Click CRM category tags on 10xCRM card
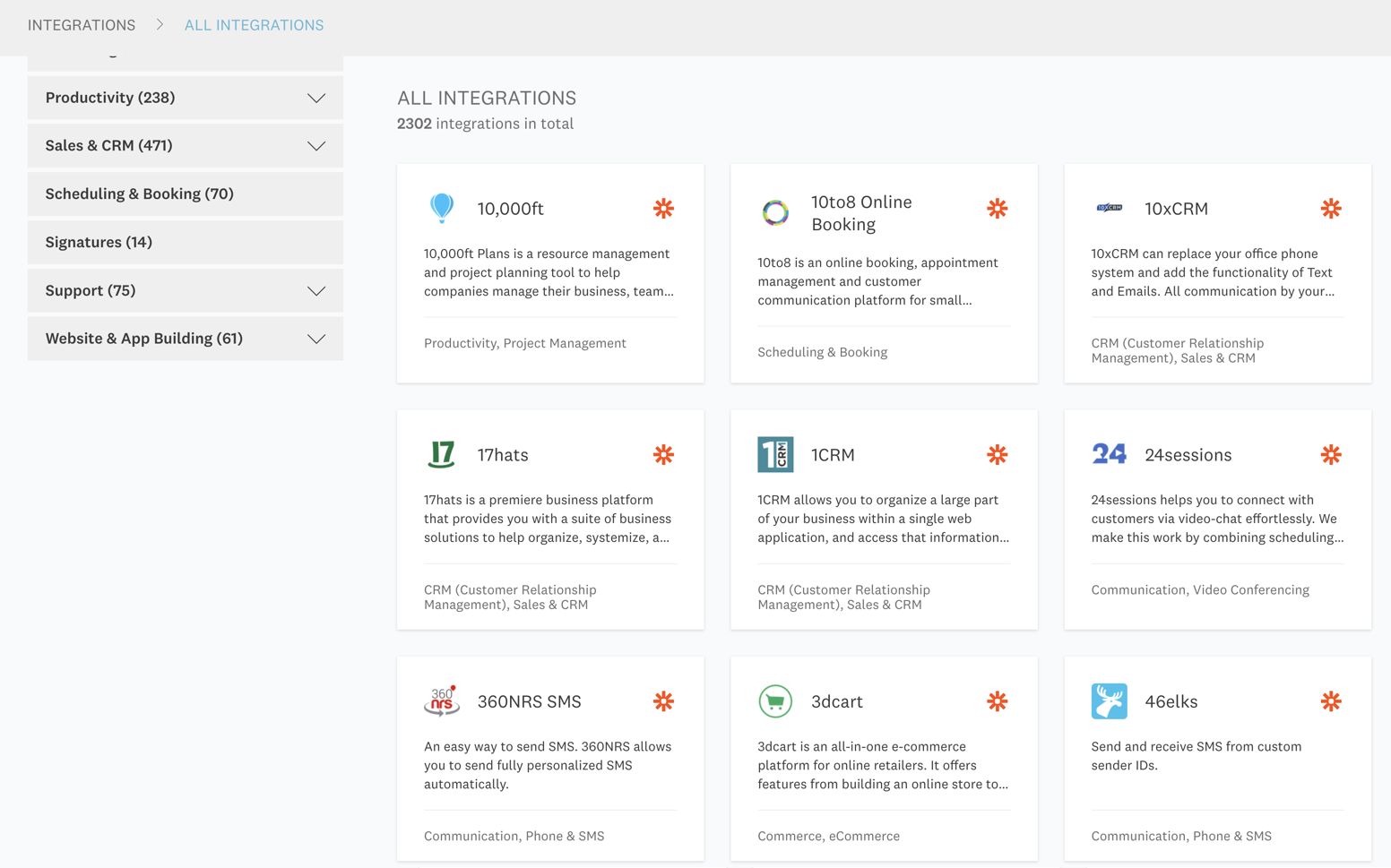Image resolution: width=1391 pixels, height=868 pixels. click(1178, 350)
